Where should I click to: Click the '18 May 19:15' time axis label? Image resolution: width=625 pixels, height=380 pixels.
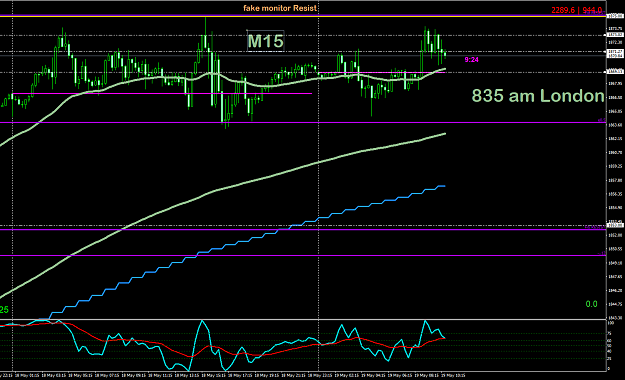point(267,375)
